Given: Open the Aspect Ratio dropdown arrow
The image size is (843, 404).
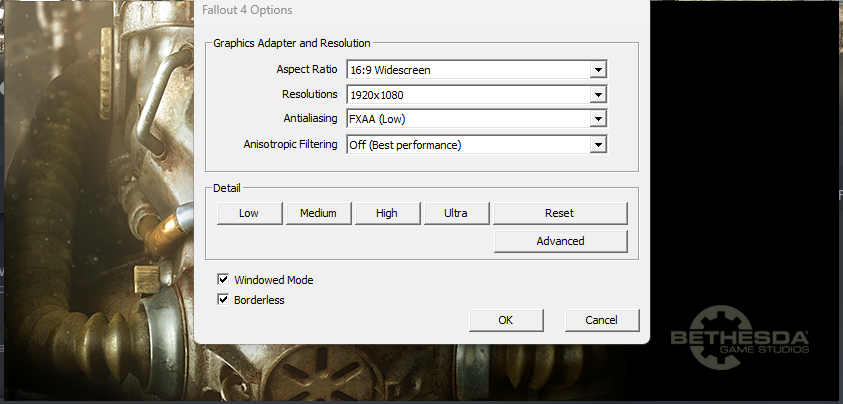Looking at the screenshot, I should [x=598, y=70].
